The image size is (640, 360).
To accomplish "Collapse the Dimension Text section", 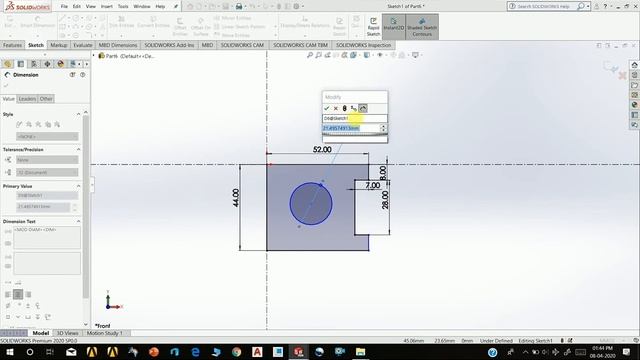I will [78, 221].
